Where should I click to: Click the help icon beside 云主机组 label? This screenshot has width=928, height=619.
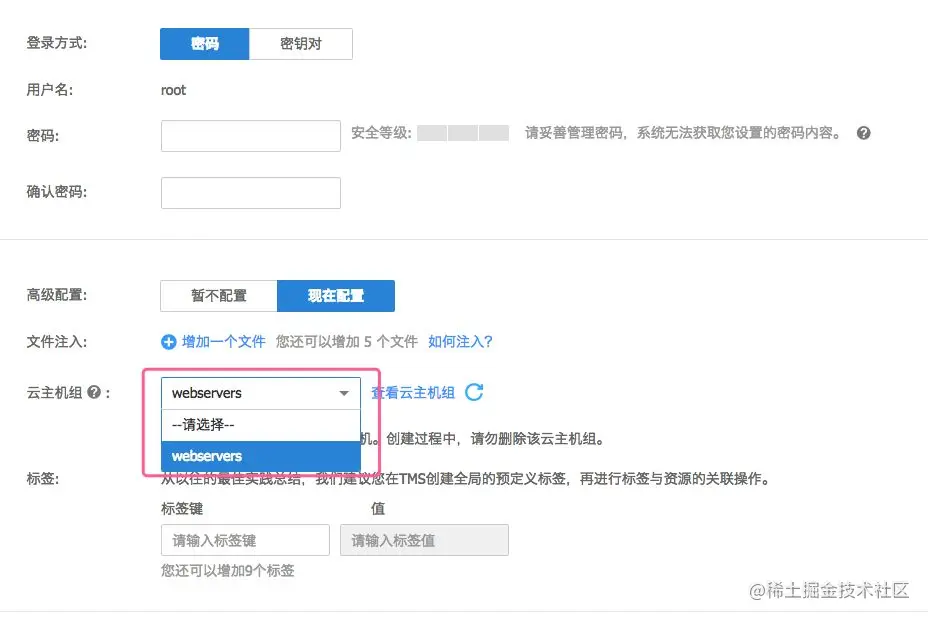tap(94, 393)
